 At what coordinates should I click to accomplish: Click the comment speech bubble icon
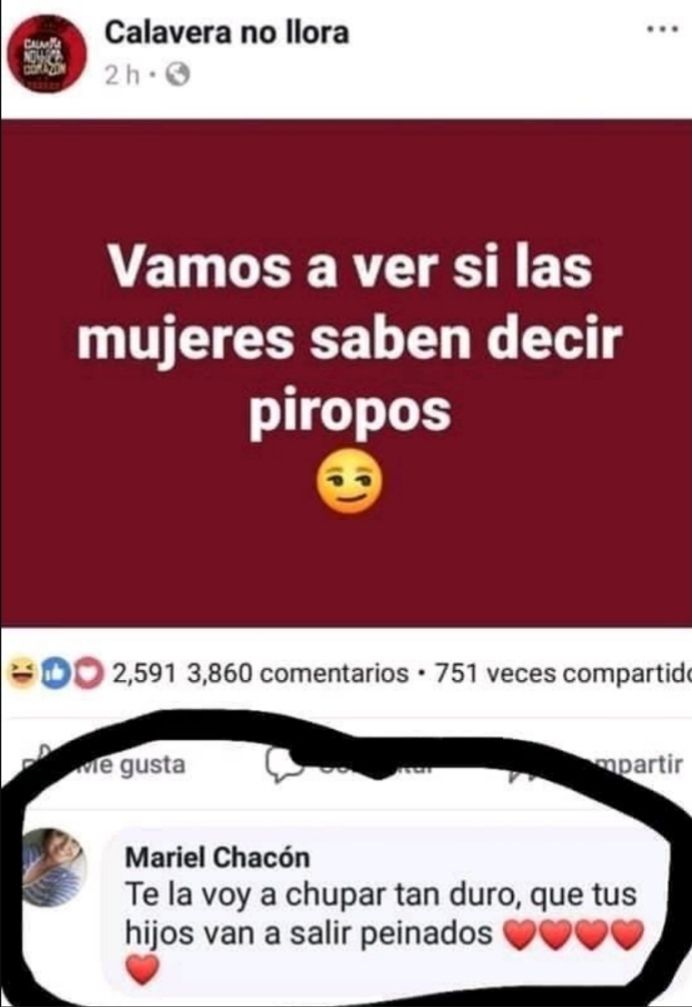[282, 764]
